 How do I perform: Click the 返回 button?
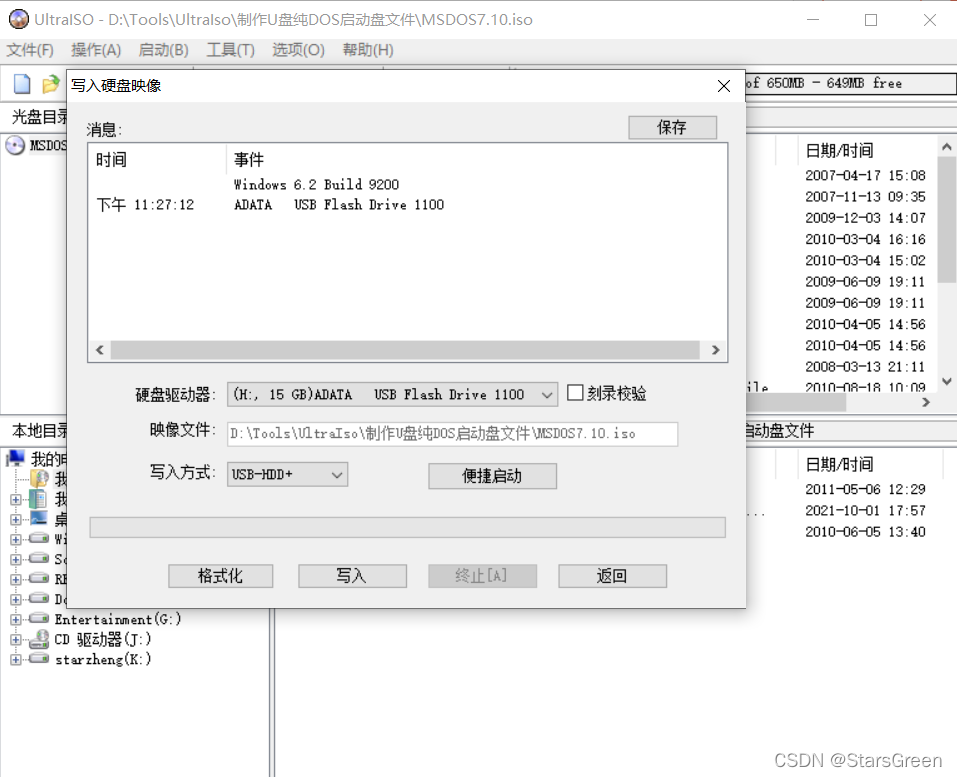point(612,576)
